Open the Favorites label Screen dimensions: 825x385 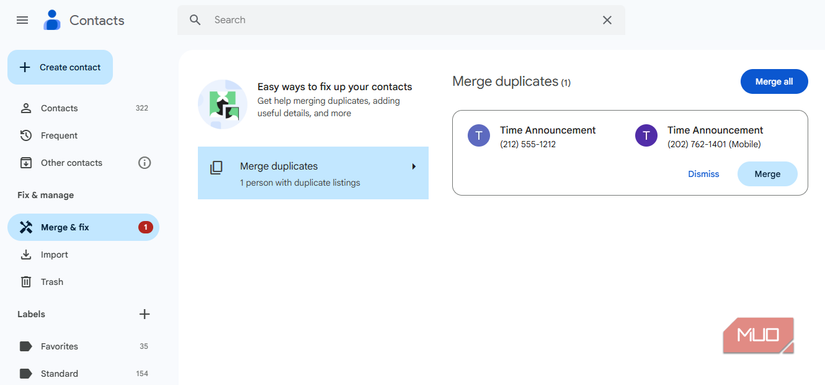83,347
